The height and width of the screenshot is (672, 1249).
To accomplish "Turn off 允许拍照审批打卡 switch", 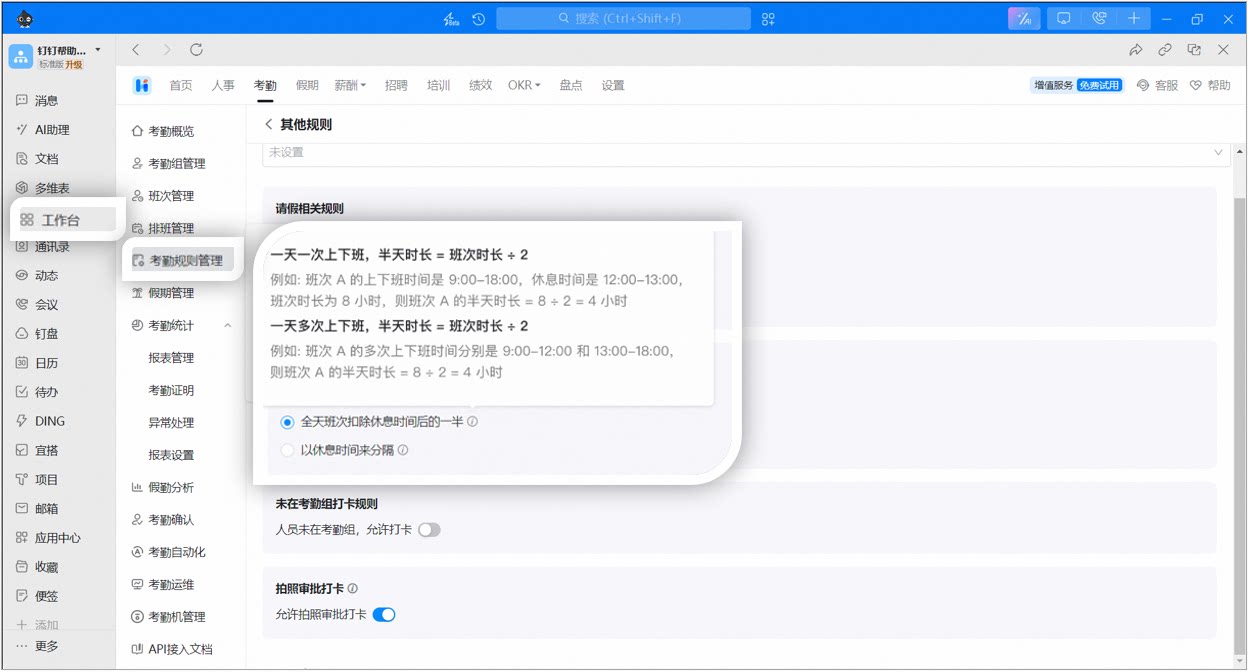I will click(x=384, y=614).
